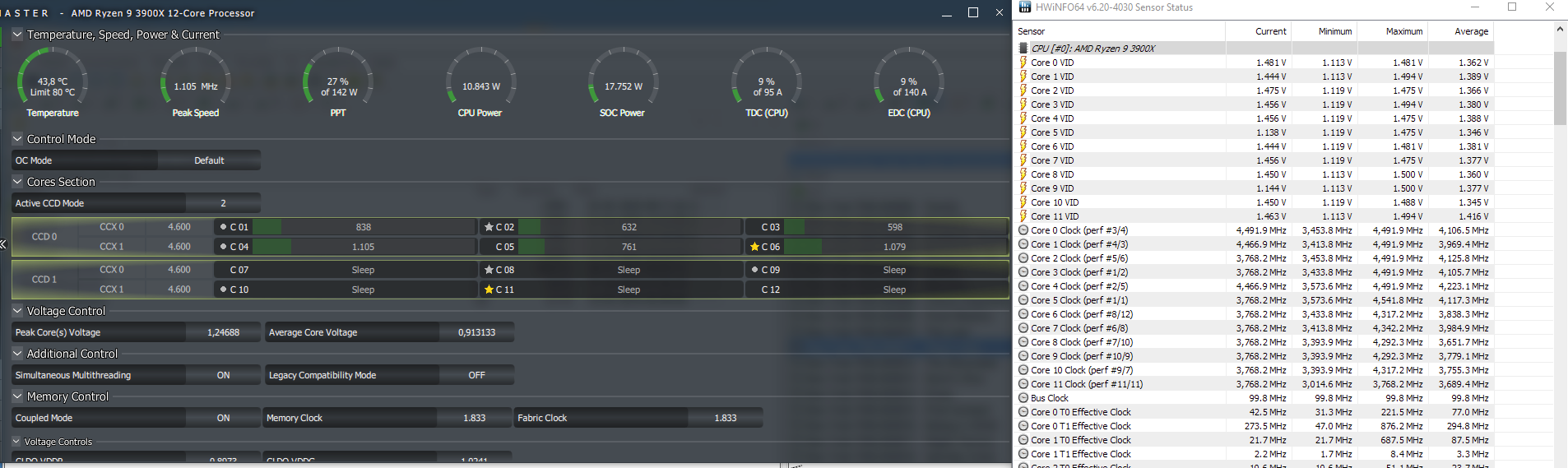Select the OC Mode Default value

click(209, 160)
